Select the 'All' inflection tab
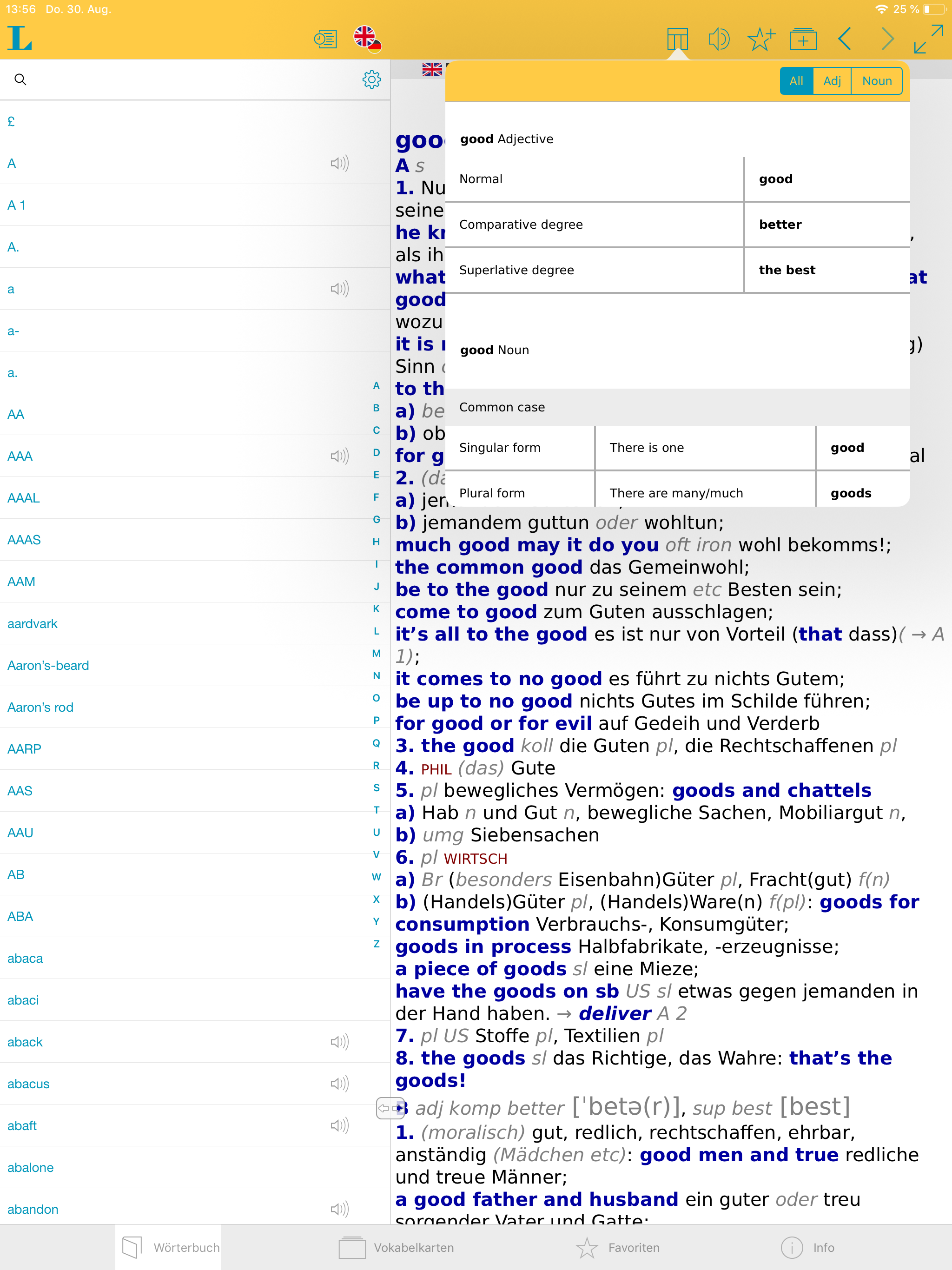Screen dimensions: 952x1270 [x=796, y=80]
